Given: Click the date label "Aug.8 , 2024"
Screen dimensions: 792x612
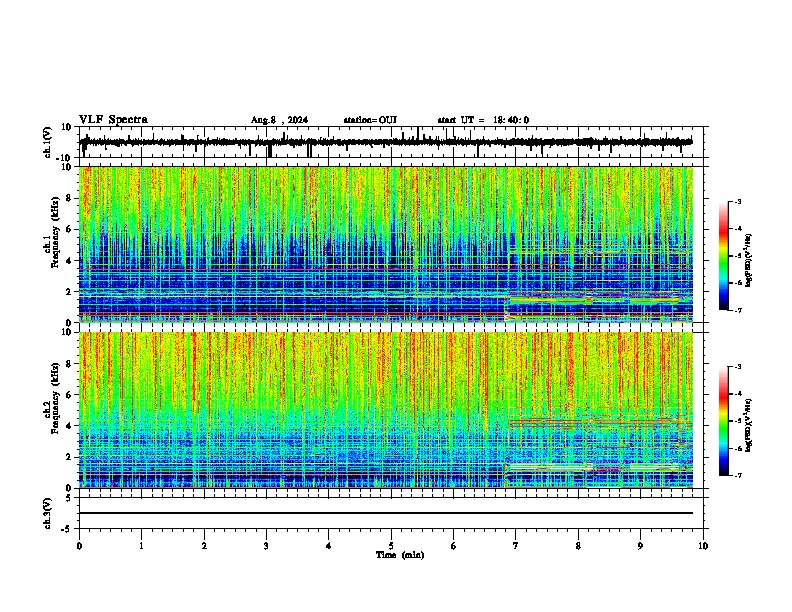Looking at the screenshot, I should tap(279, 120).
